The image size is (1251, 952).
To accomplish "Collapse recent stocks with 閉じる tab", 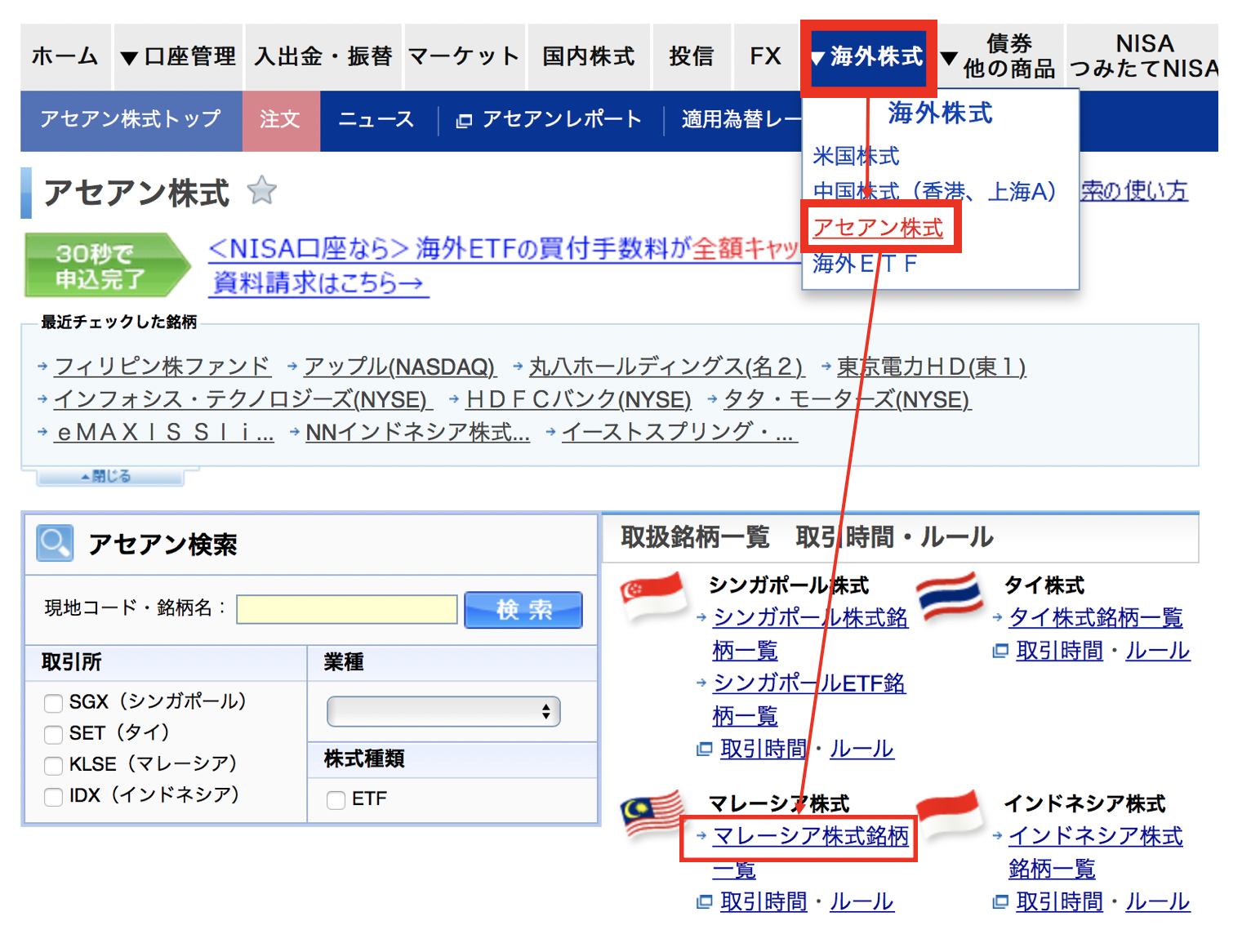I will point(109,476).
